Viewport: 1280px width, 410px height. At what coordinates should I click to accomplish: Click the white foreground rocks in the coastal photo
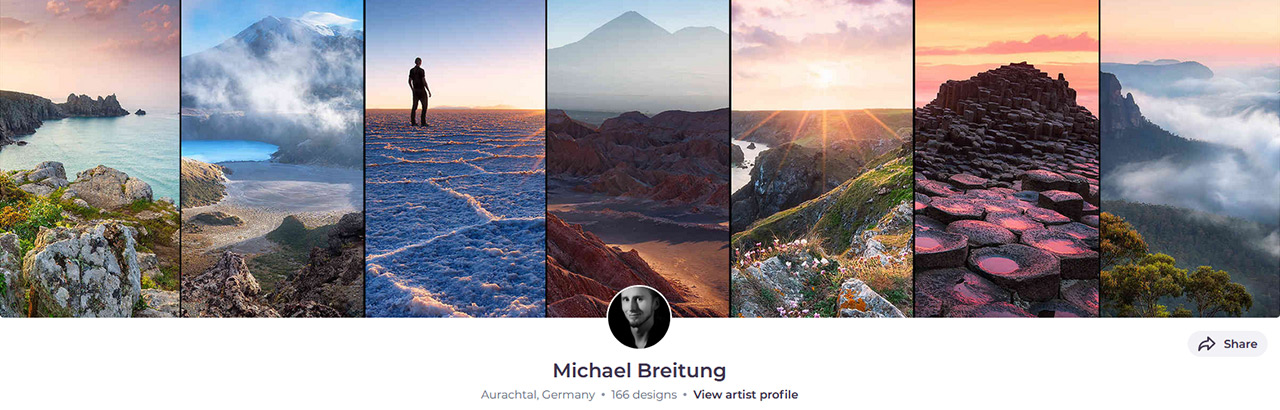pos(80,265)
